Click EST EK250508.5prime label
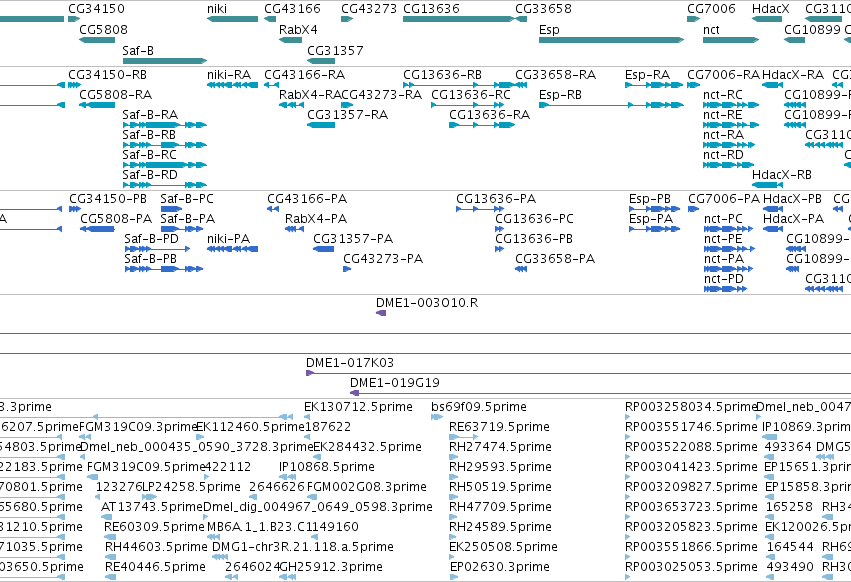The height and width of the screenshot is (582, 851). point(503,547)
